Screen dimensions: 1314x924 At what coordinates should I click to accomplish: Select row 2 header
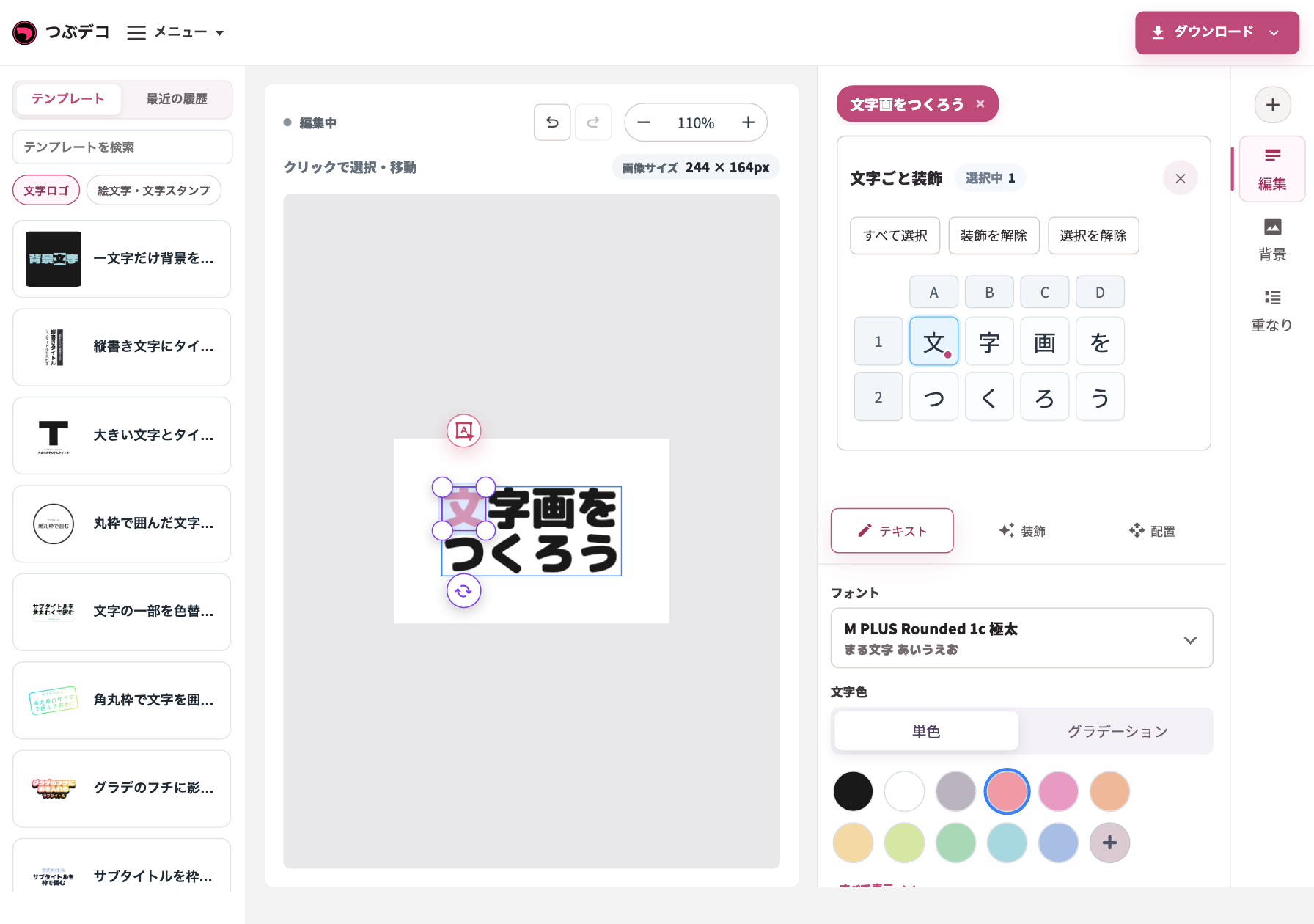[878, 397]
